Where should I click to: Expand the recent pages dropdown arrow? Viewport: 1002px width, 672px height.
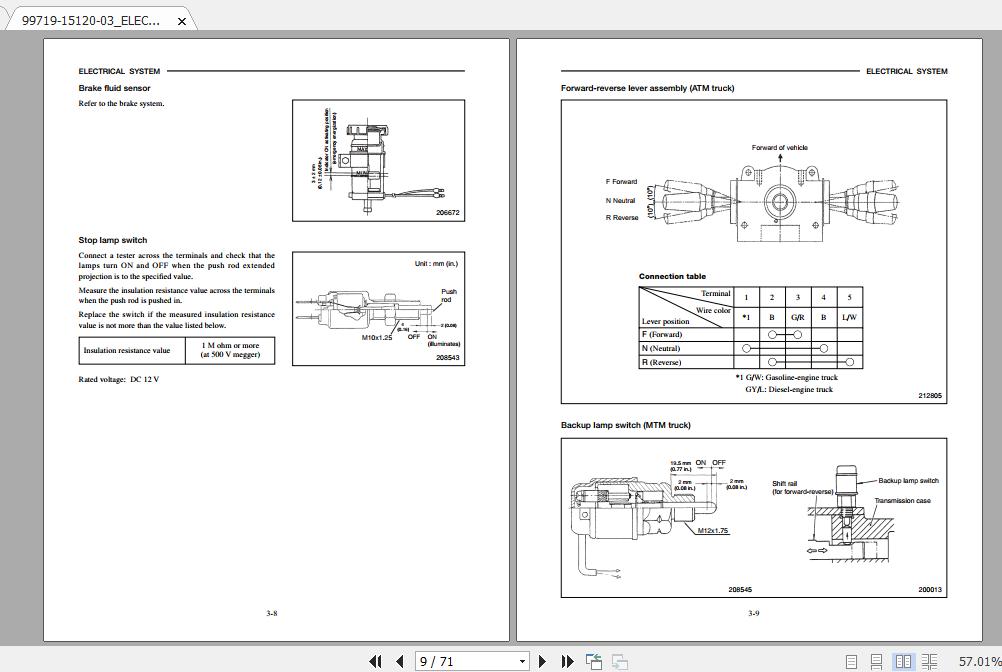pyautogui.click(x=522, y=661)
